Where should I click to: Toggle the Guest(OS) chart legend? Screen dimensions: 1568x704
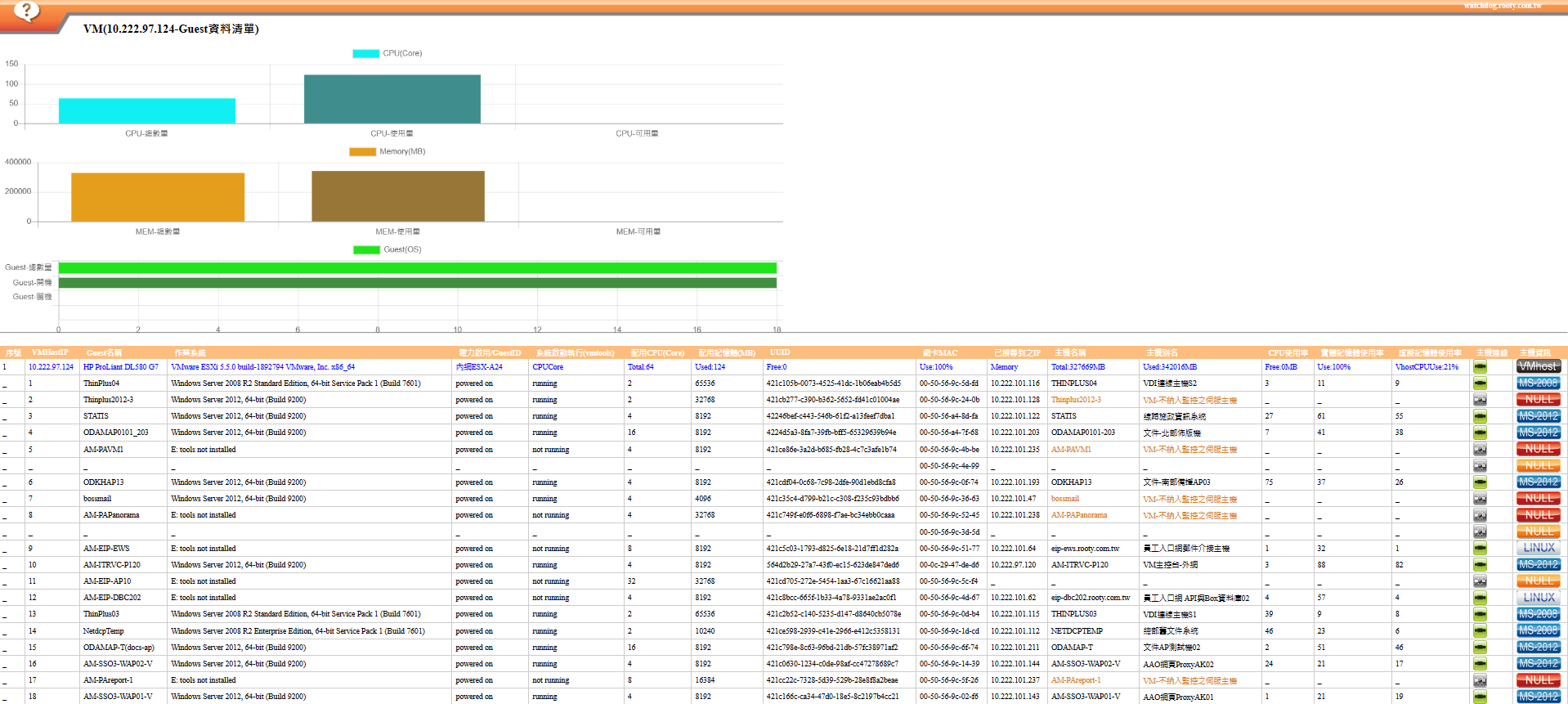click(388, 249)
